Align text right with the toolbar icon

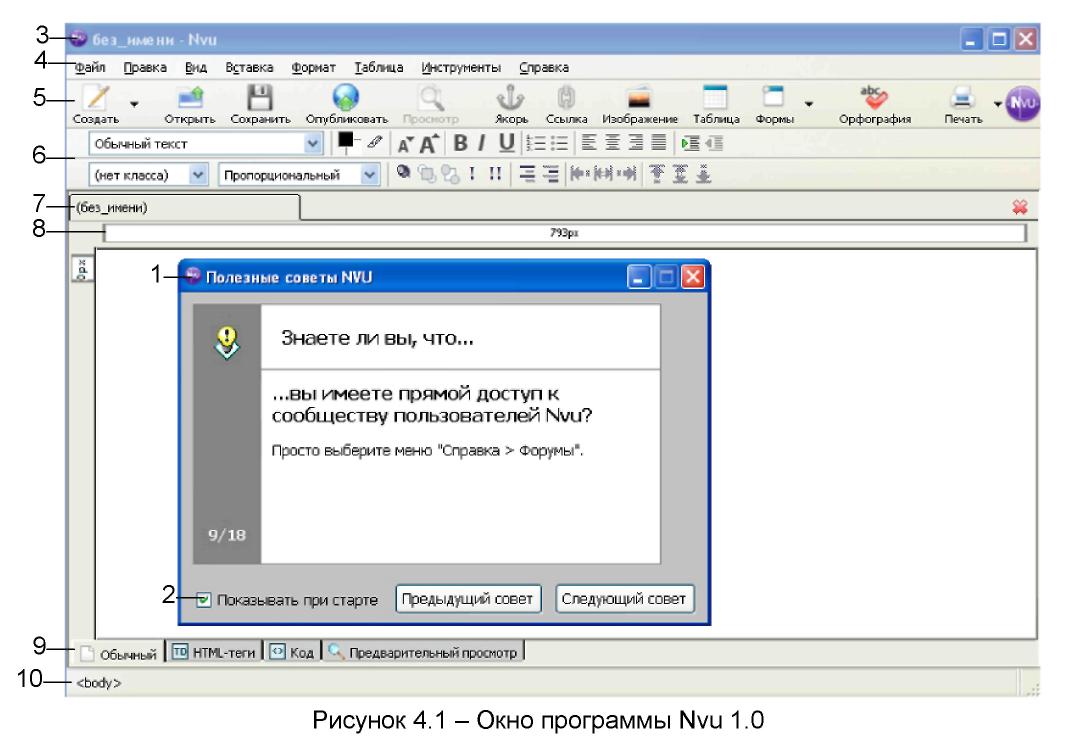coord(636,142)
